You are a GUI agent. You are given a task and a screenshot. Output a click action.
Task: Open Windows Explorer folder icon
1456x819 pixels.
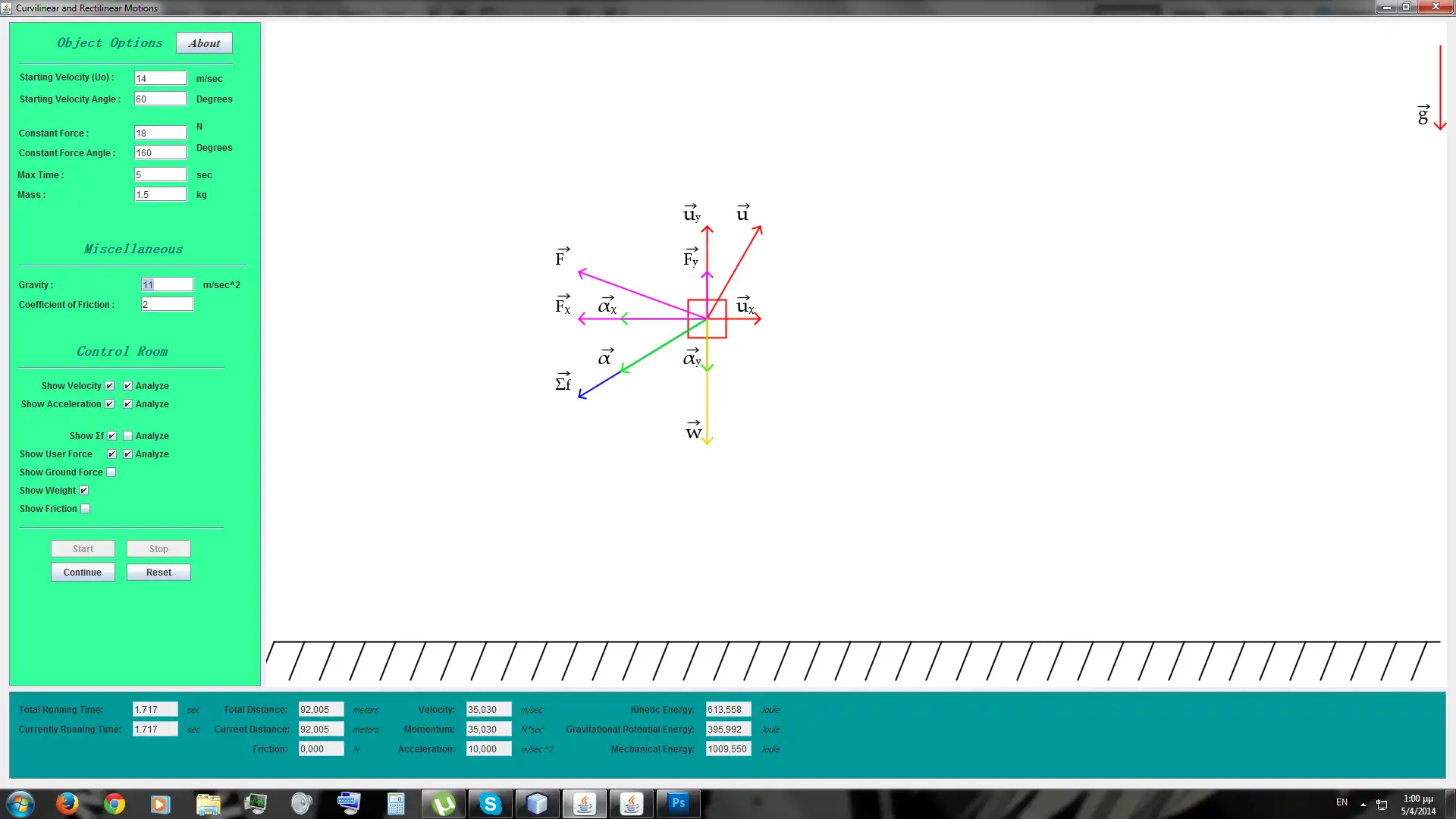[208, 803]
